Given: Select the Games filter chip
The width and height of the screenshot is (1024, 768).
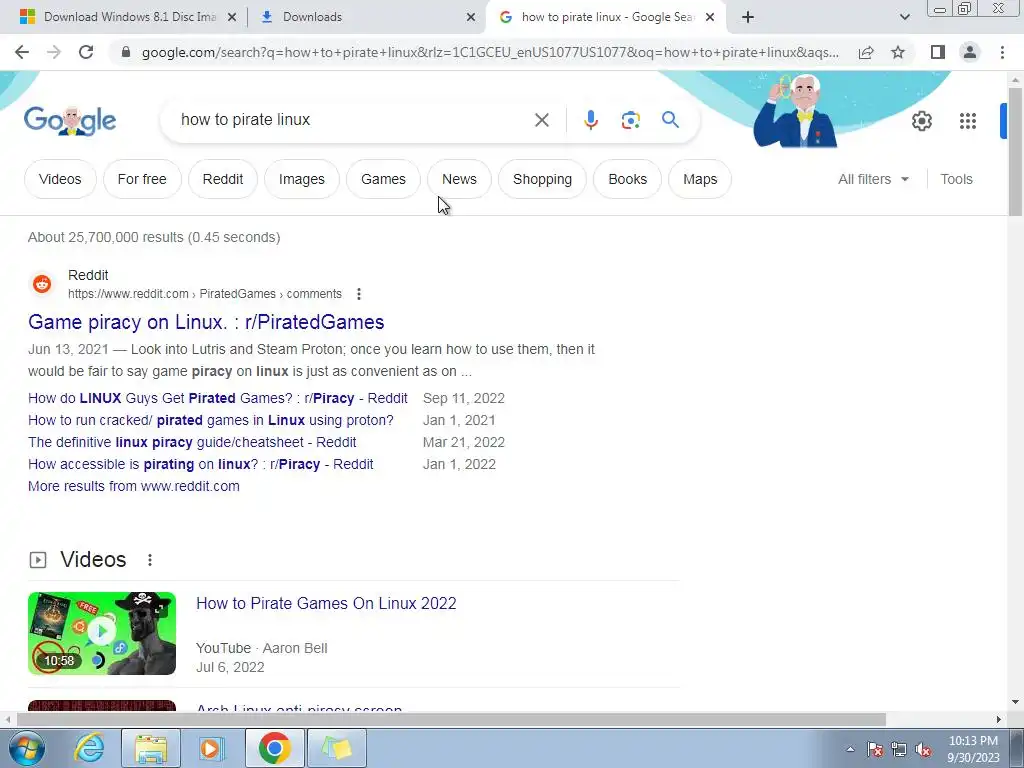Looking at the screenshot, I should click(x=383, y=179).
